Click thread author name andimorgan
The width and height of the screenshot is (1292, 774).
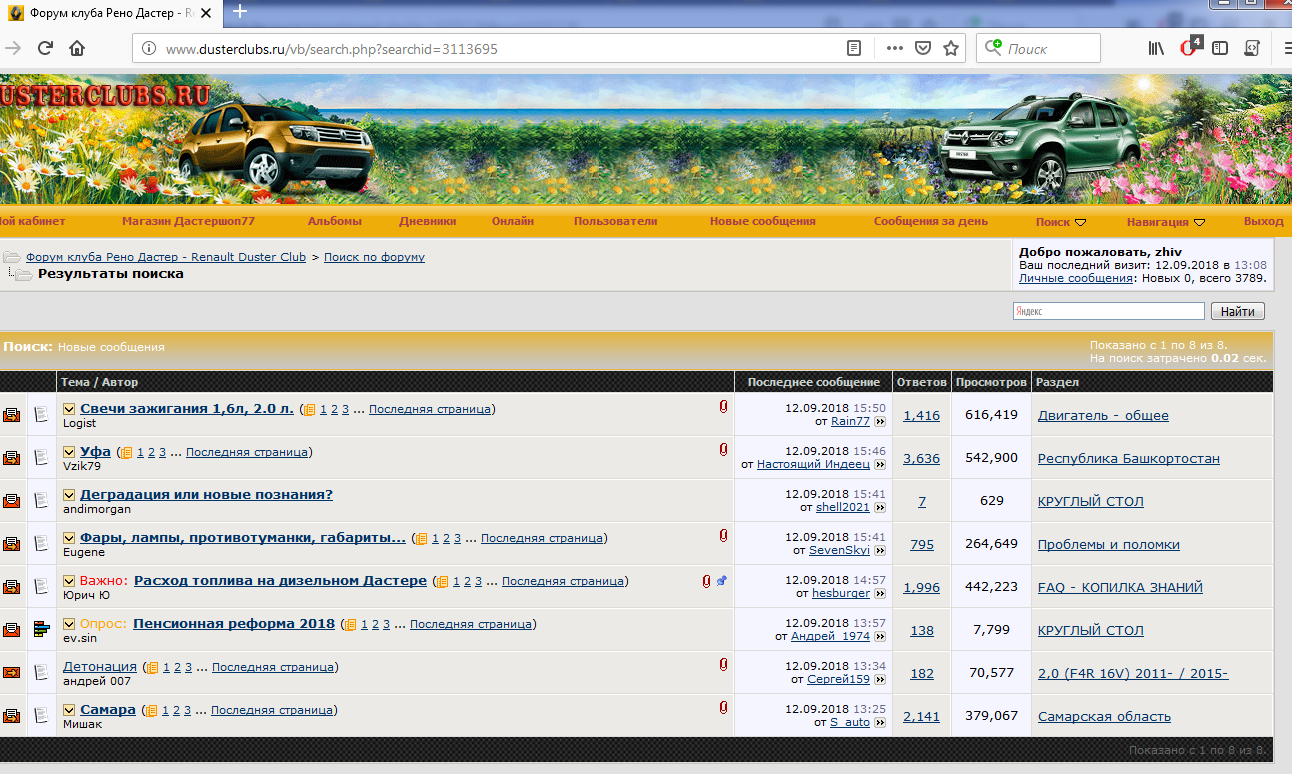(97, 509)
